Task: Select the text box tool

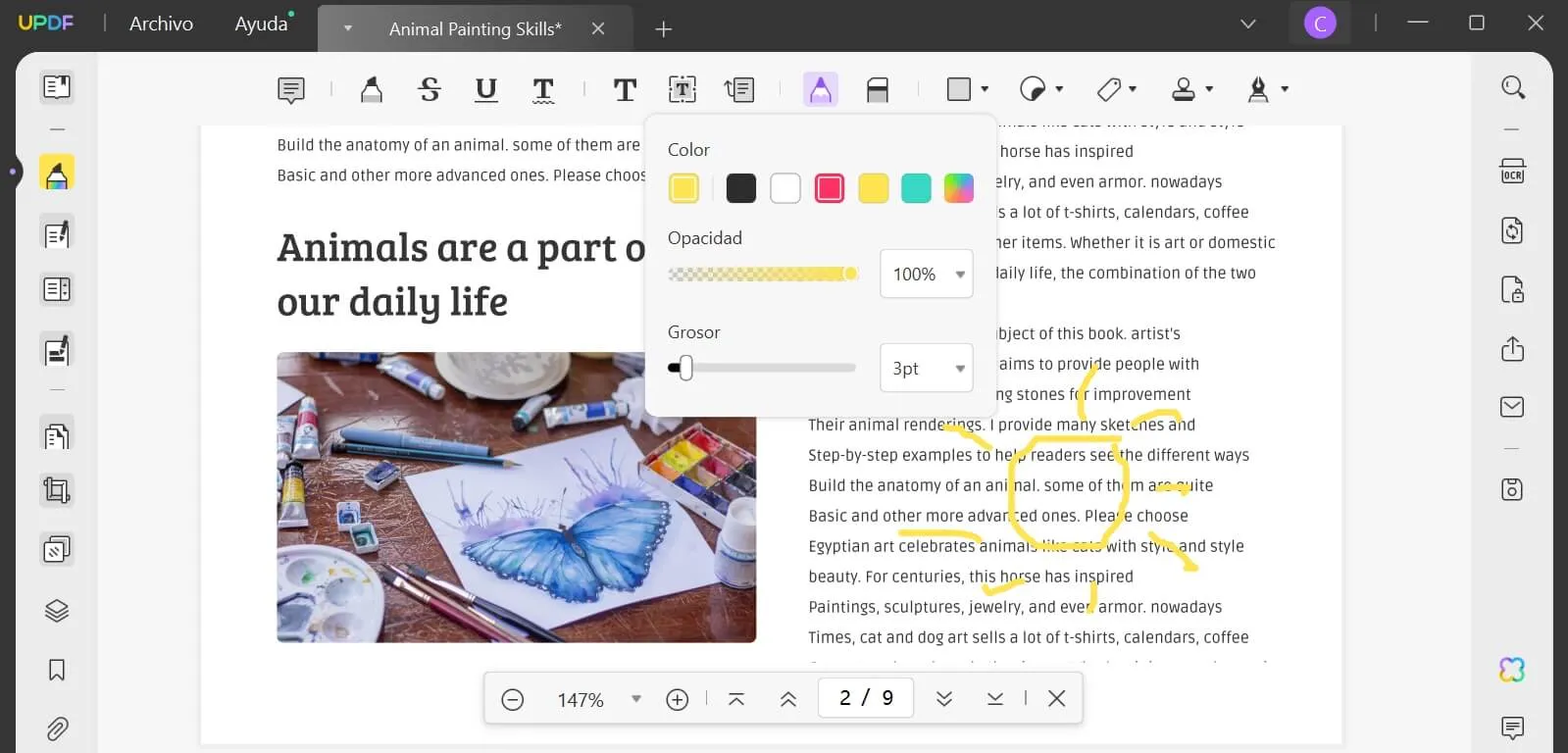Action: (x=683, y=90)
